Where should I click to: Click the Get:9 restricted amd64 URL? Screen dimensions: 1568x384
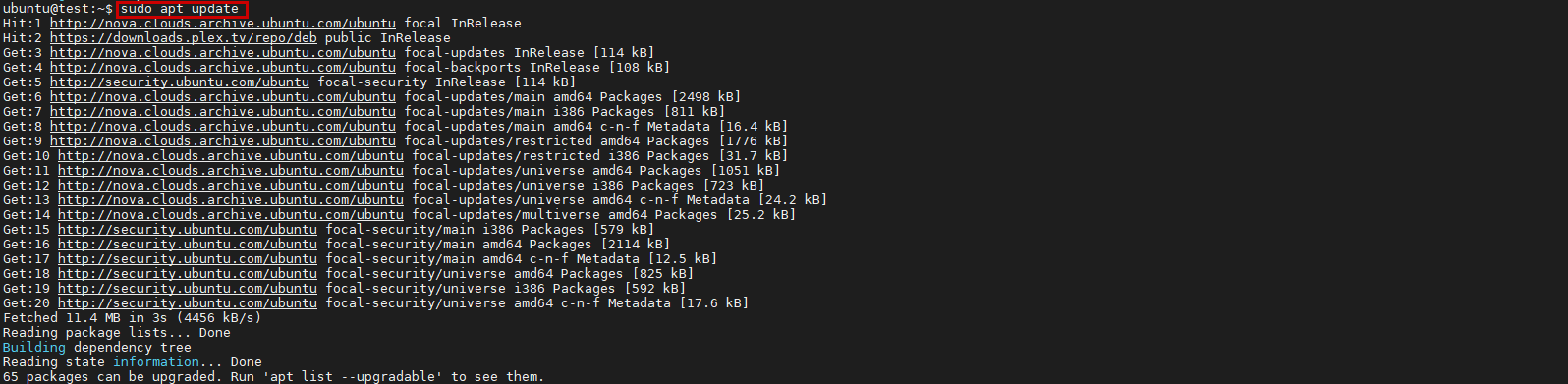(223, 141)
